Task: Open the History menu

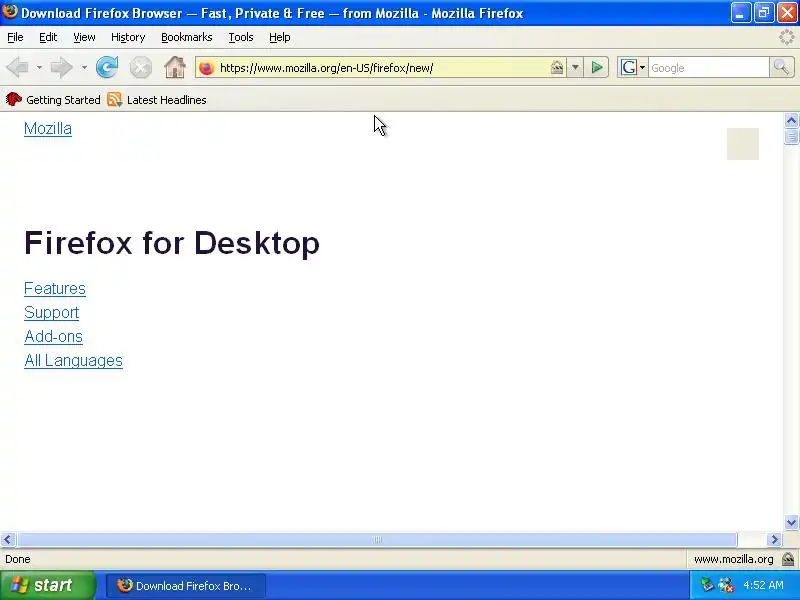Action: (x=128, y=37)
